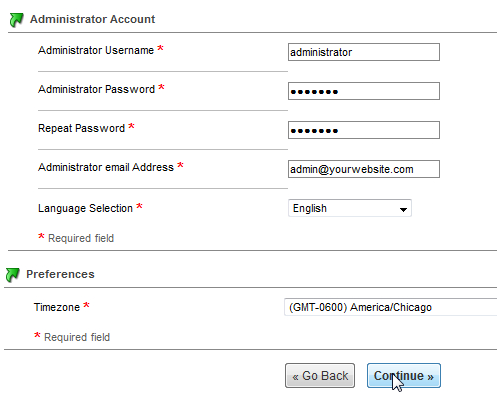The width and height of the screenshot is (497, 397).
Task: Click the green arrow icon beside Administrator Account
Action: pos(16,20)
